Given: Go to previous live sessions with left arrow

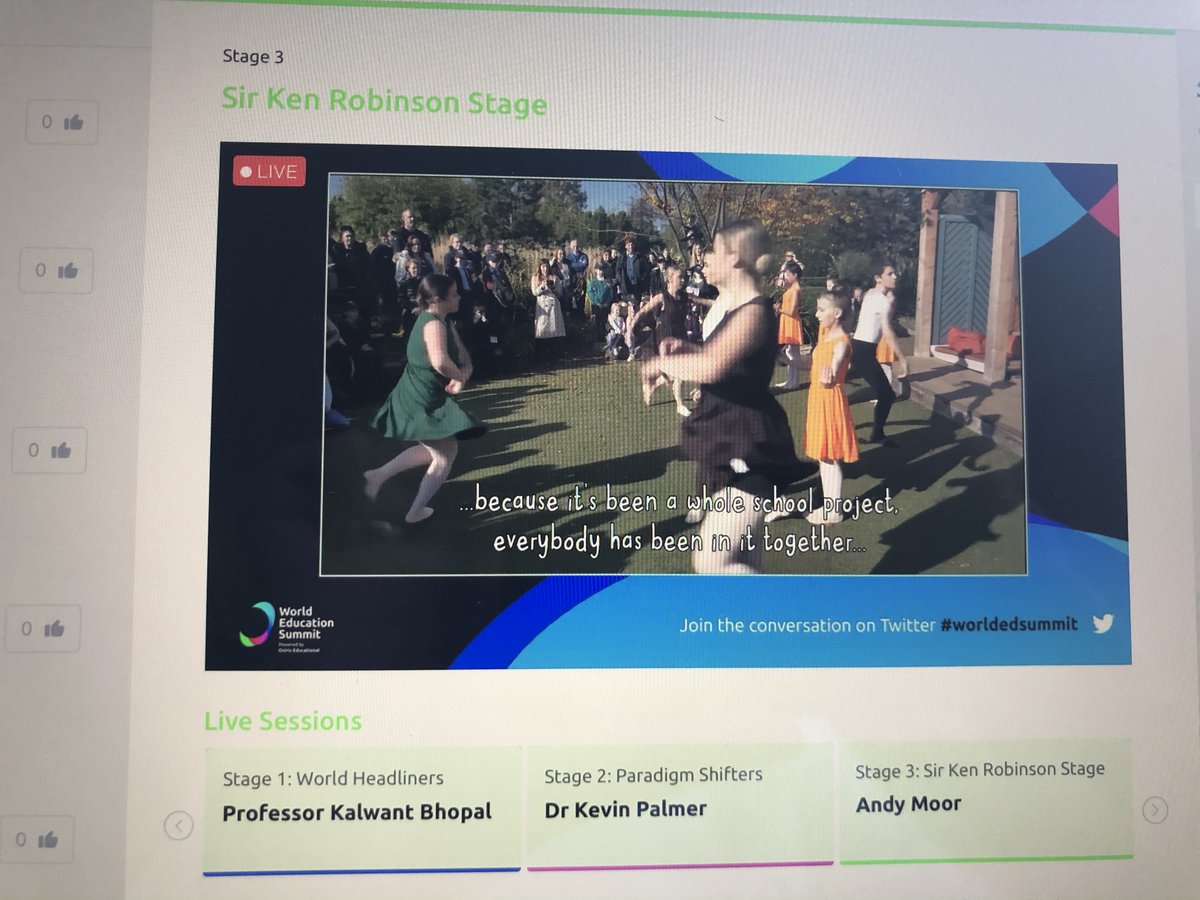Looking at the screenshot, I should 178,826.
